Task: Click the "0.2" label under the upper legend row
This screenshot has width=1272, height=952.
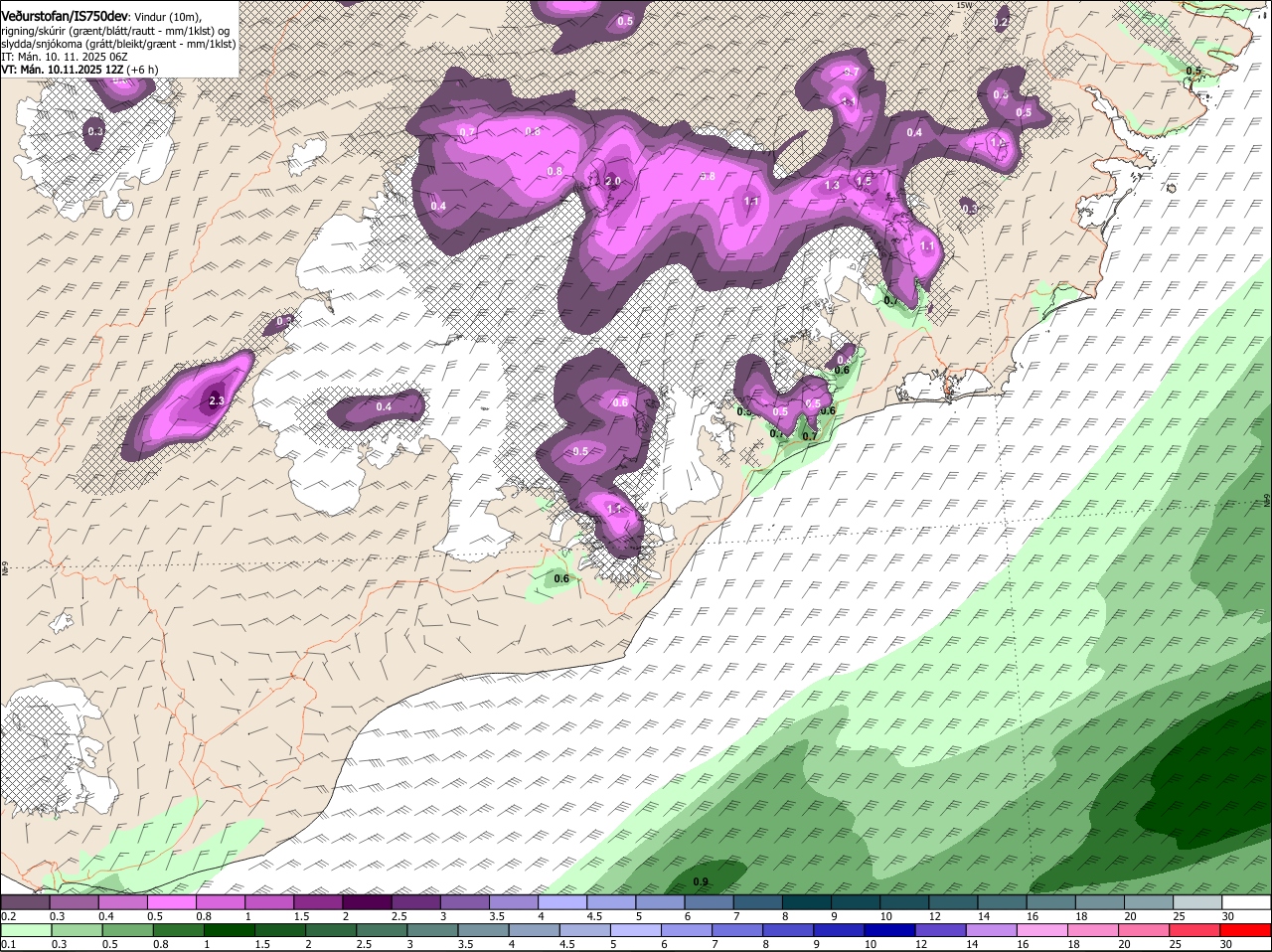Action: tap(8, 916)
